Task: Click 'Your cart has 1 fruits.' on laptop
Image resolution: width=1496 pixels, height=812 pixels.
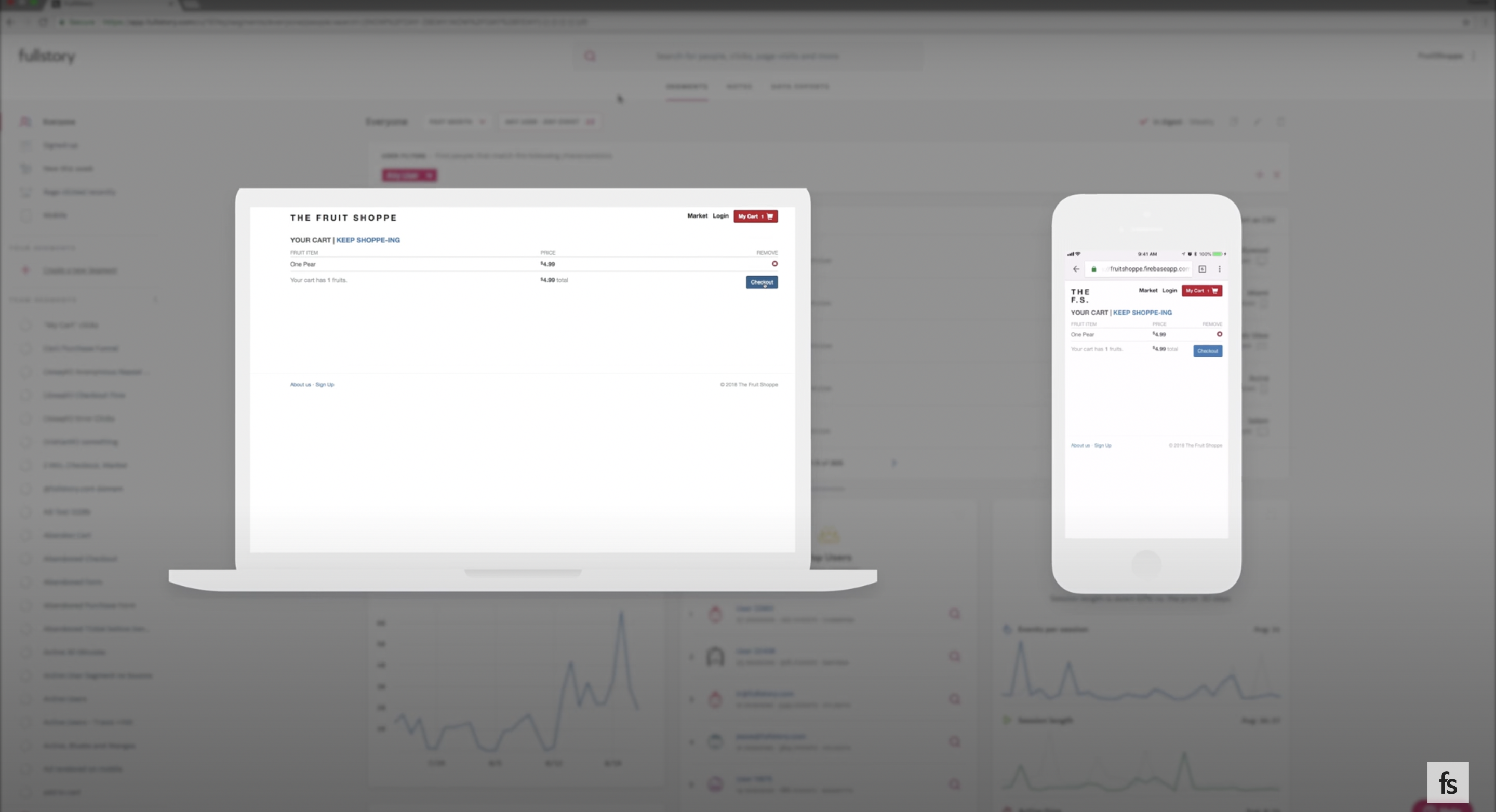Action: coord(318,280)
